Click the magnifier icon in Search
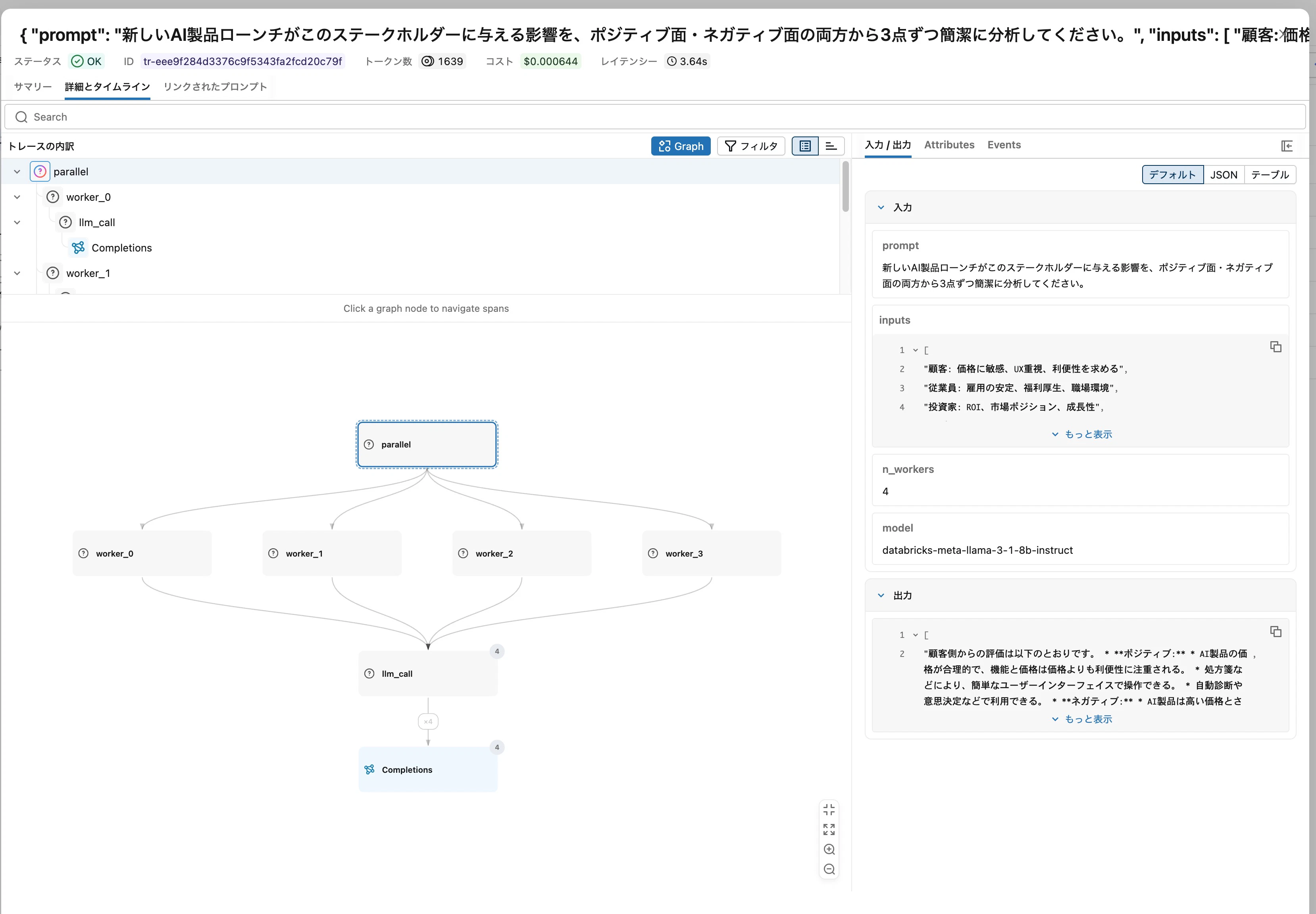1316x914 pixels. click(21, 117)
